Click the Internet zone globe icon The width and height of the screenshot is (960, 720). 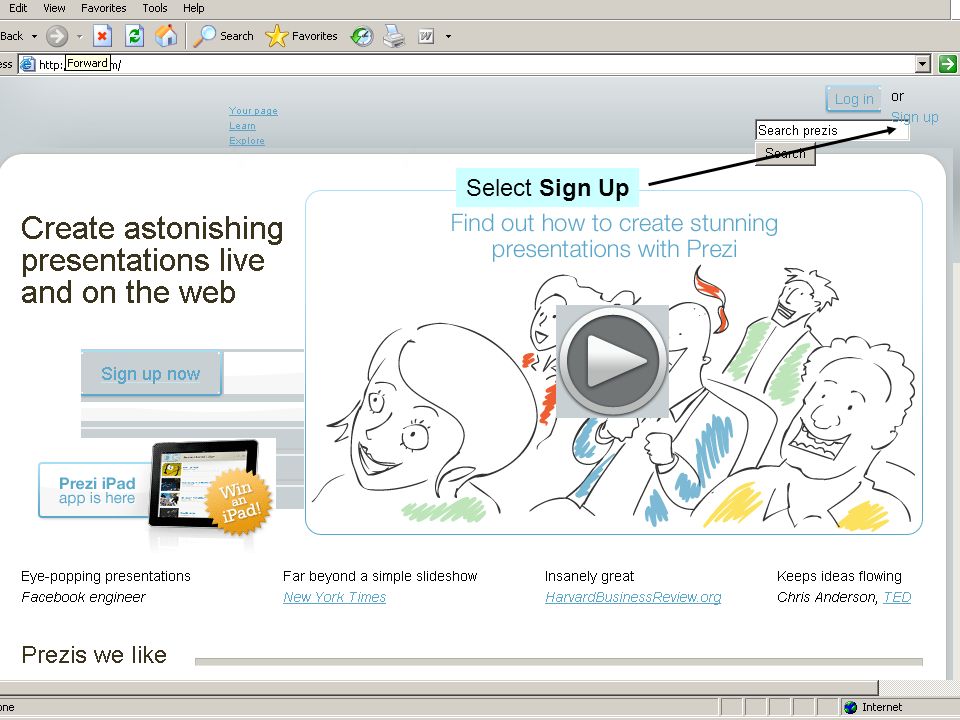coord(850,707)
